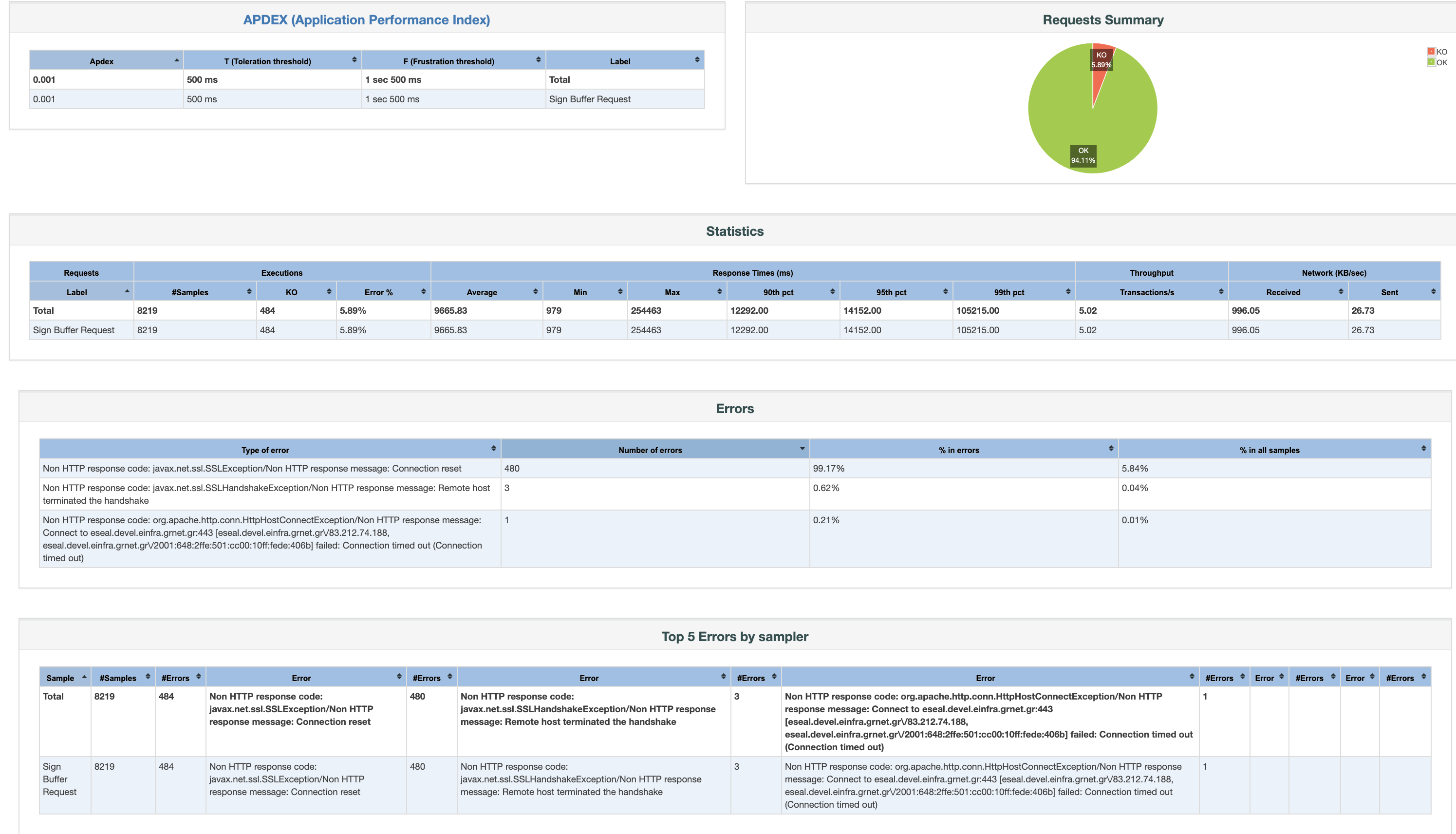The width and height of the screenshot is (1456, 834).
Task: Sort Statistics by Max column arrow
Action: 719,291
